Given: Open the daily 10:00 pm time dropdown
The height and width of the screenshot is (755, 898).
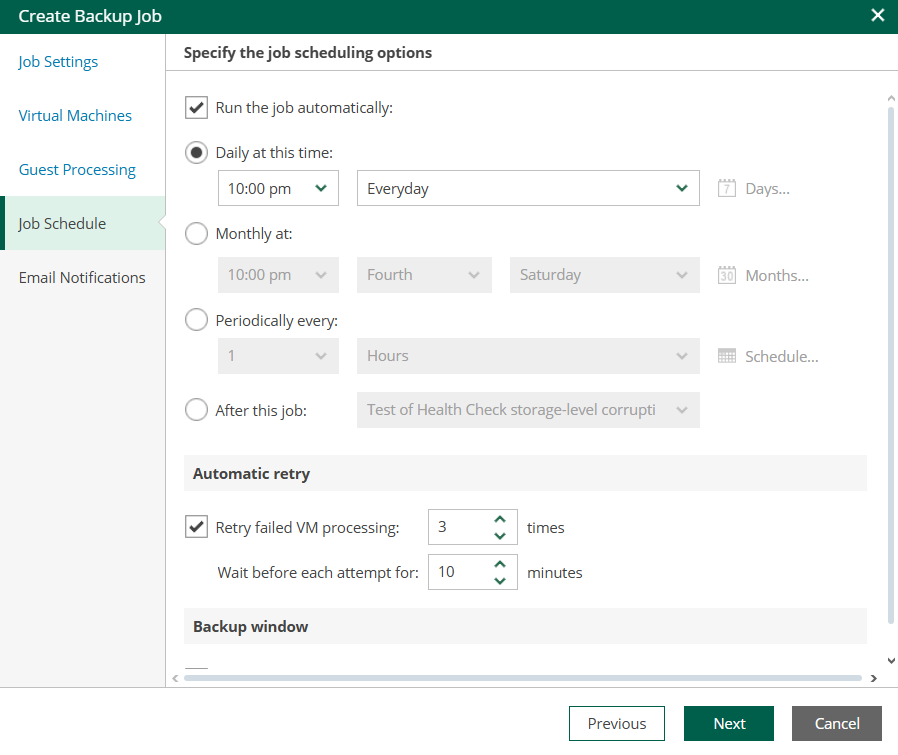Looking at the screenshot, I should [278, 188].
